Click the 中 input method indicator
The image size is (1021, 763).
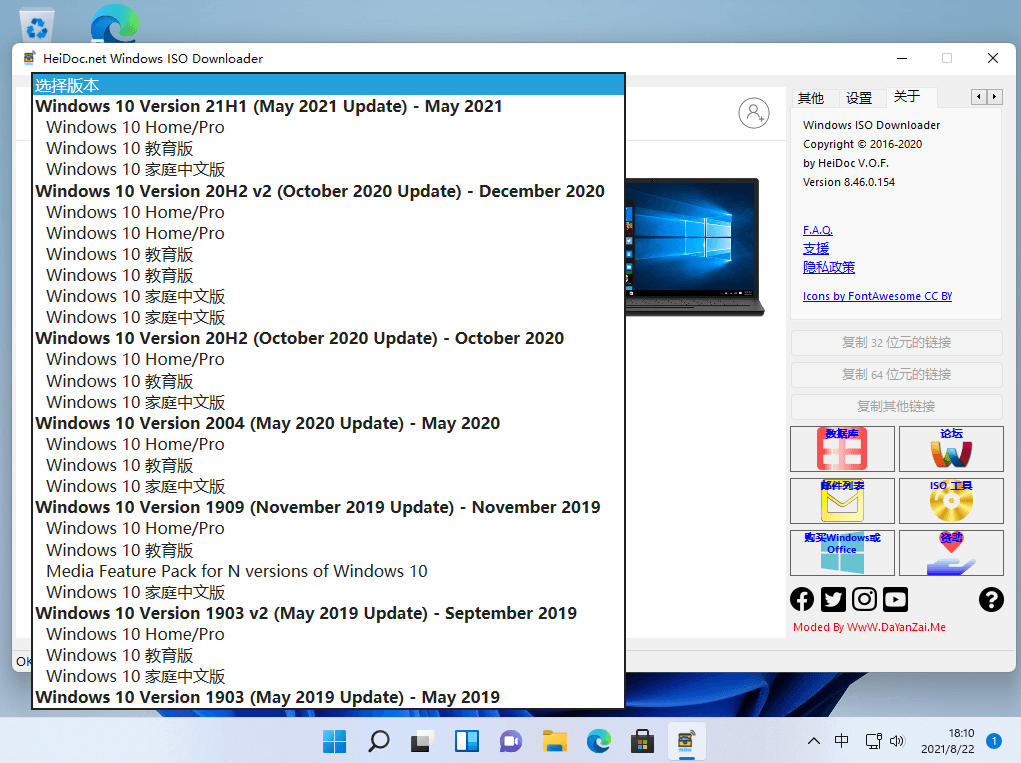pyautogui.click(x=841, y=741)
